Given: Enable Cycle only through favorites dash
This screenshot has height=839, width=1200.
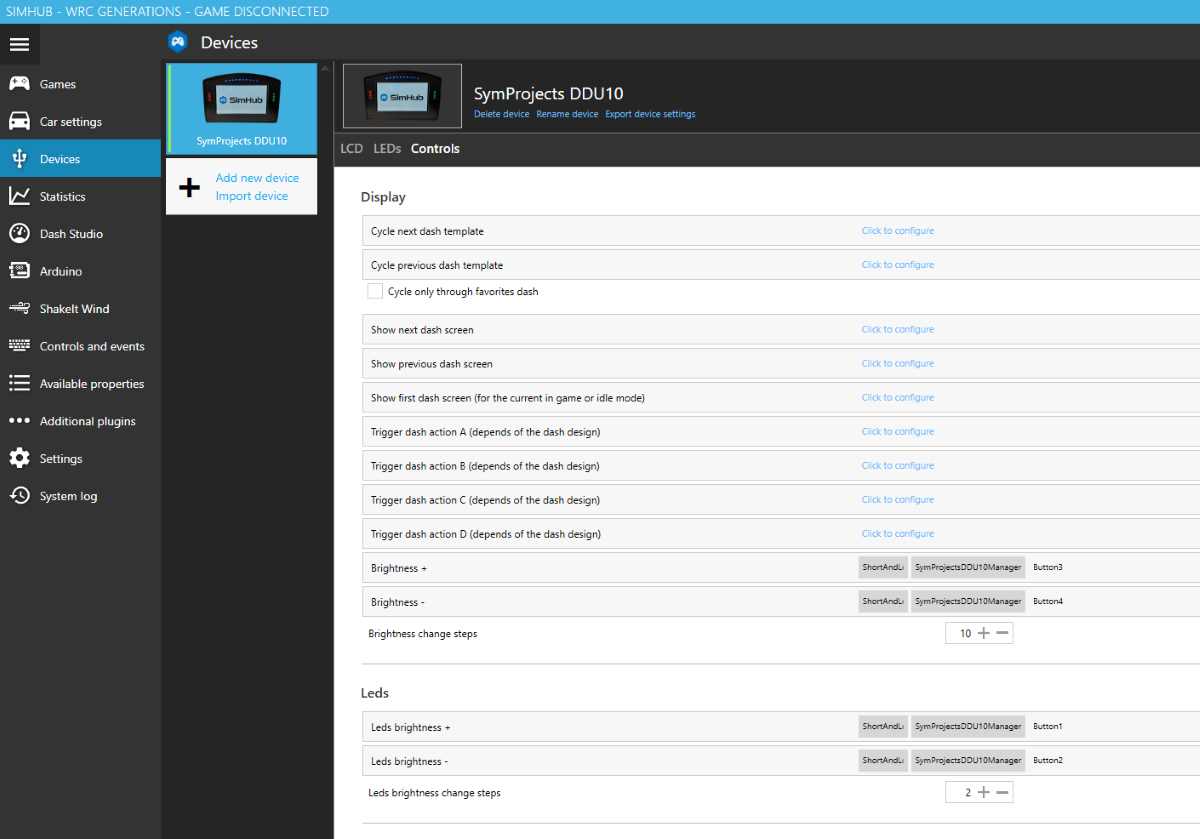Looking at the screenshot, I should point(375,291).
